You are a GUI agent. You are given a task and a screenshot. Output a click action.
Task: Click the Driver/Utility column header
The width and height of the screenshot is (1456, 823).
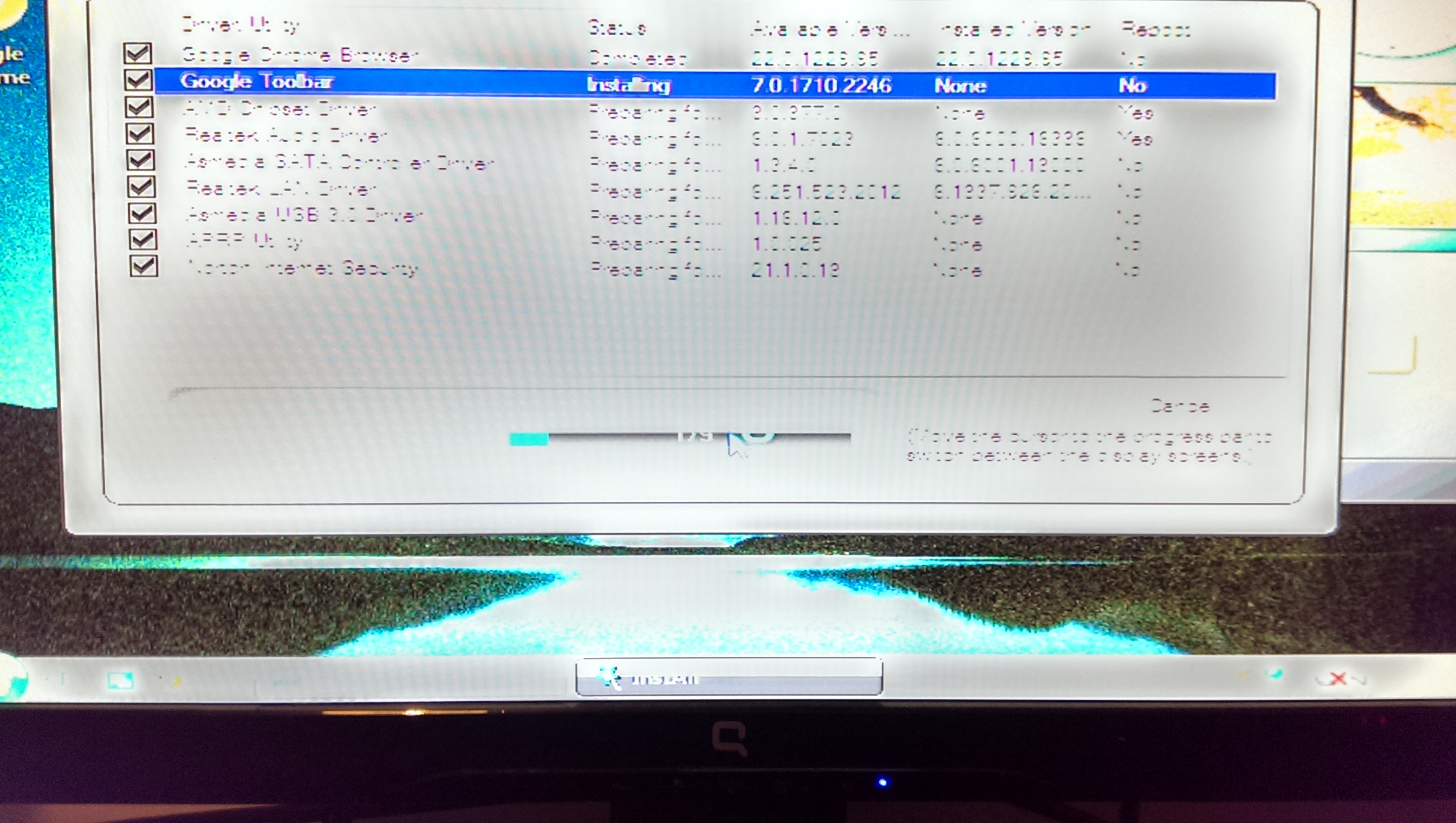(240, 25)
